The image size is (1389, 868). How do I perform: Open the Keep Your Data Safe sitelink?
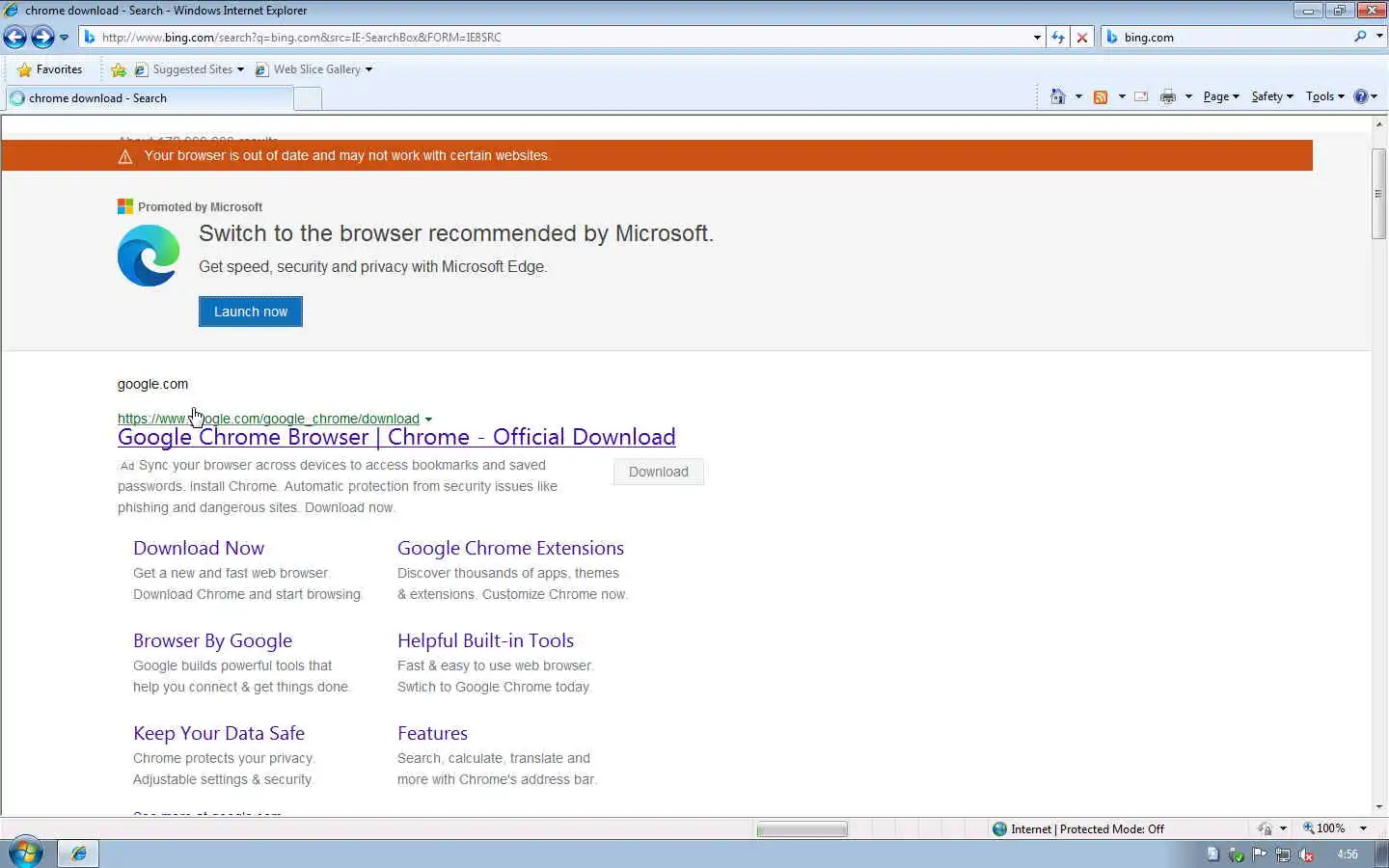coord(219,733)
